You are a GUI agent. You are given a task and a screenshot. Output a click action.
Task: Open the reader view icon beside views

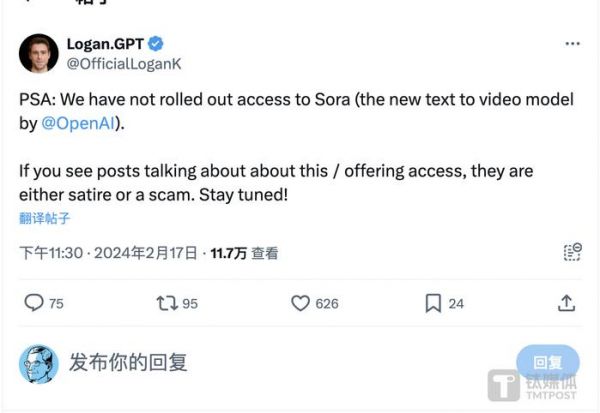coord(573,252)
